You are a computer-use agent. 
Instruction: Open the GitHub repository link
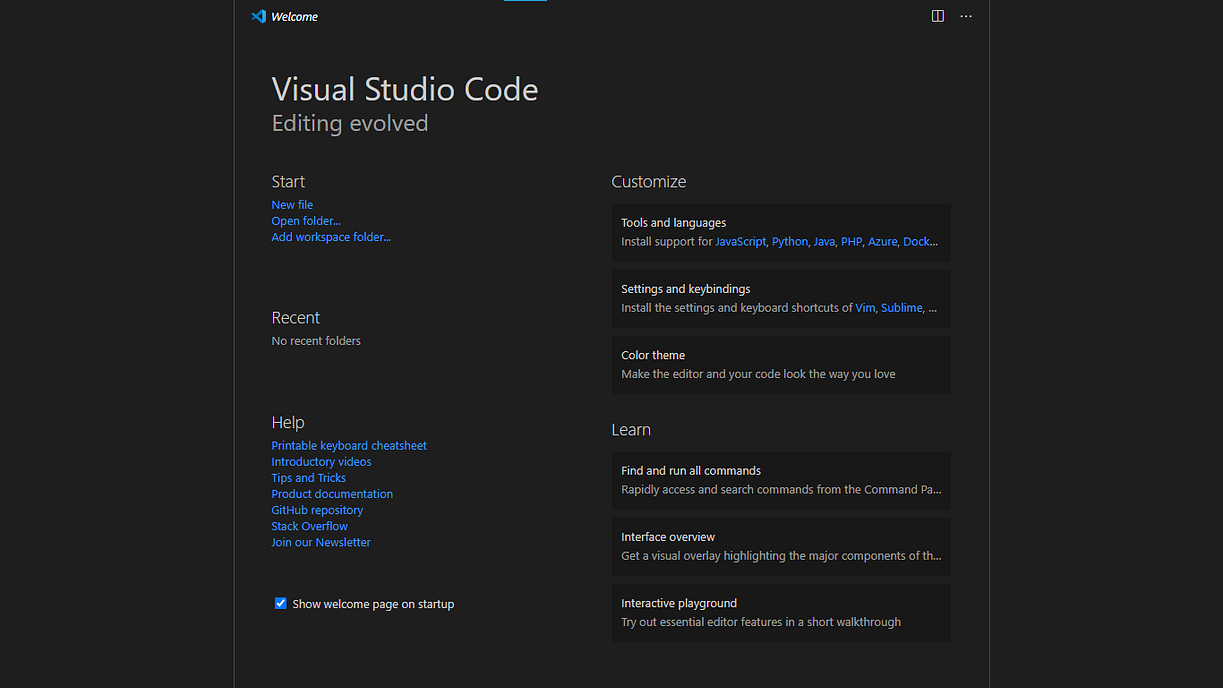coord(317,510)
